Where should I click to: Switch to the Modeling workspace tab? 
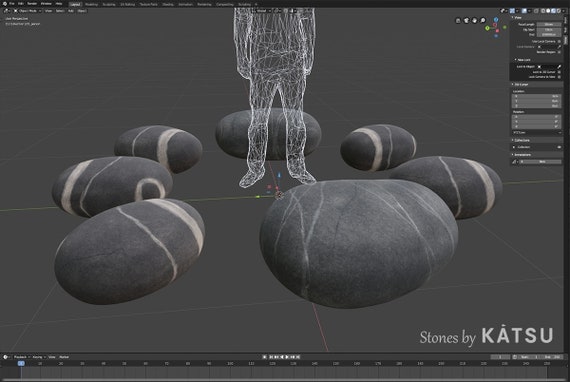tap(91, 4)
